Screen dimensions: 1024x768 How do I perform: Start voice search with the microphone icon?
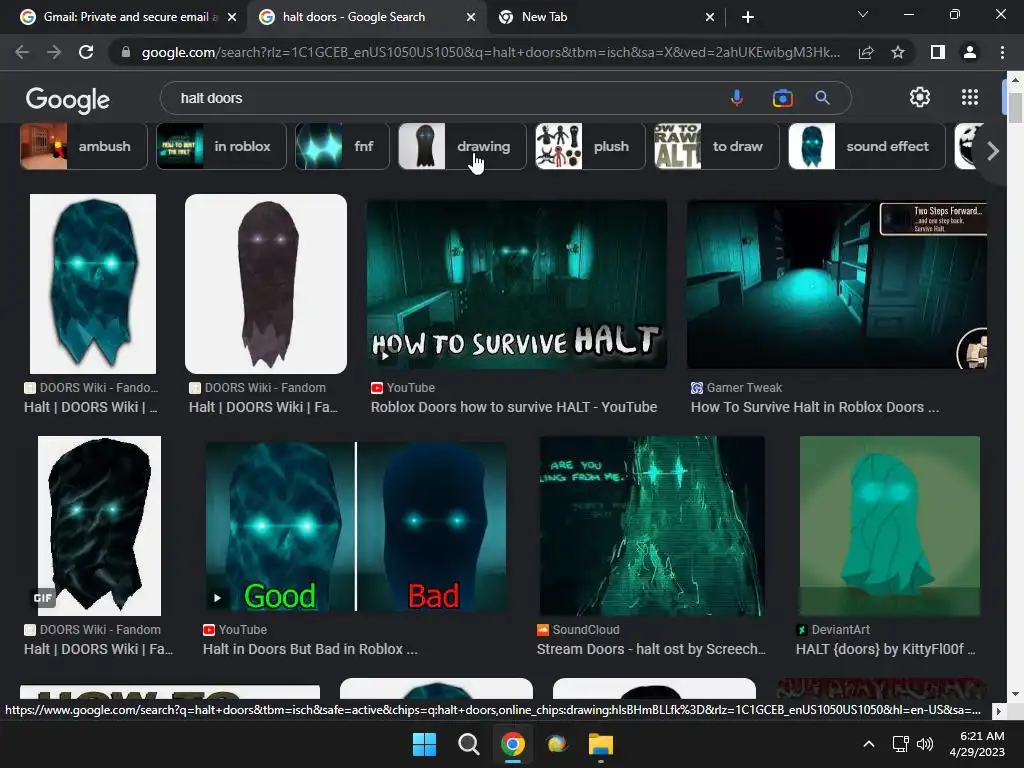tap(737, 98)
